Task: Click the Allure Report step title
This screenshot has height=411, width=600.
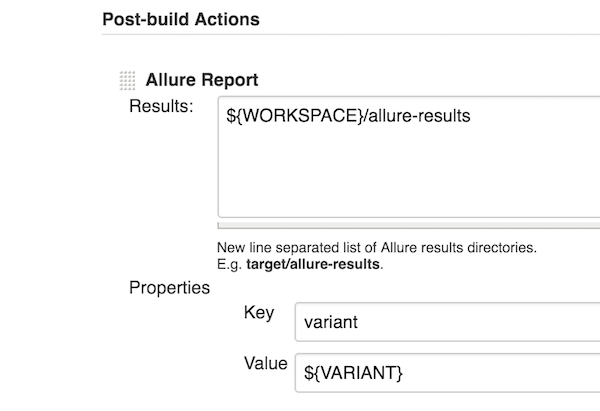Action: point(202,80)
